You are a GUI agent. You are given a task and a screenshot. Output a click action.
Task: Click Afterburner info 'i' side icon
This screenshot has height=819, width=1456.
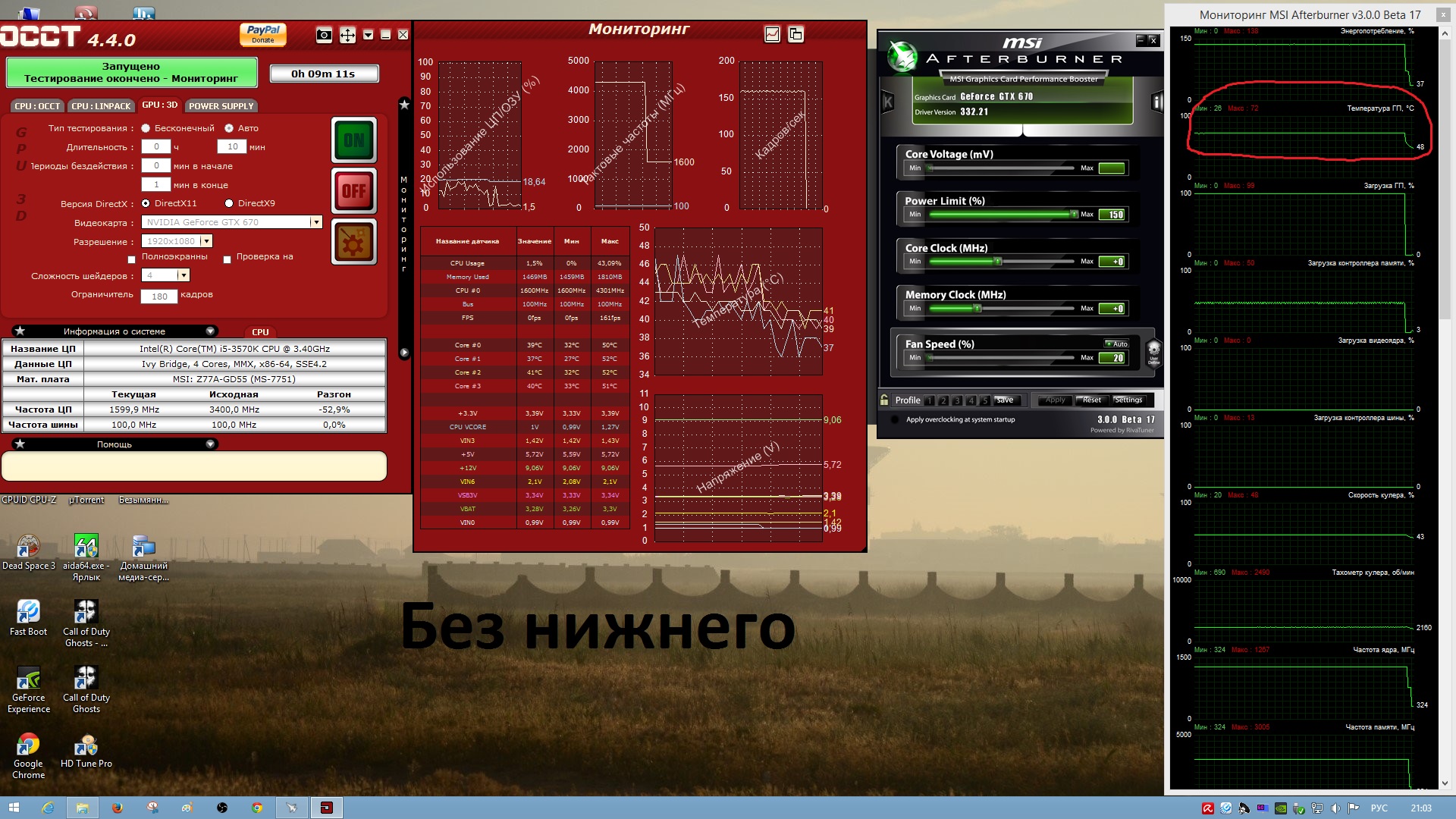[x=1157, y=102]
